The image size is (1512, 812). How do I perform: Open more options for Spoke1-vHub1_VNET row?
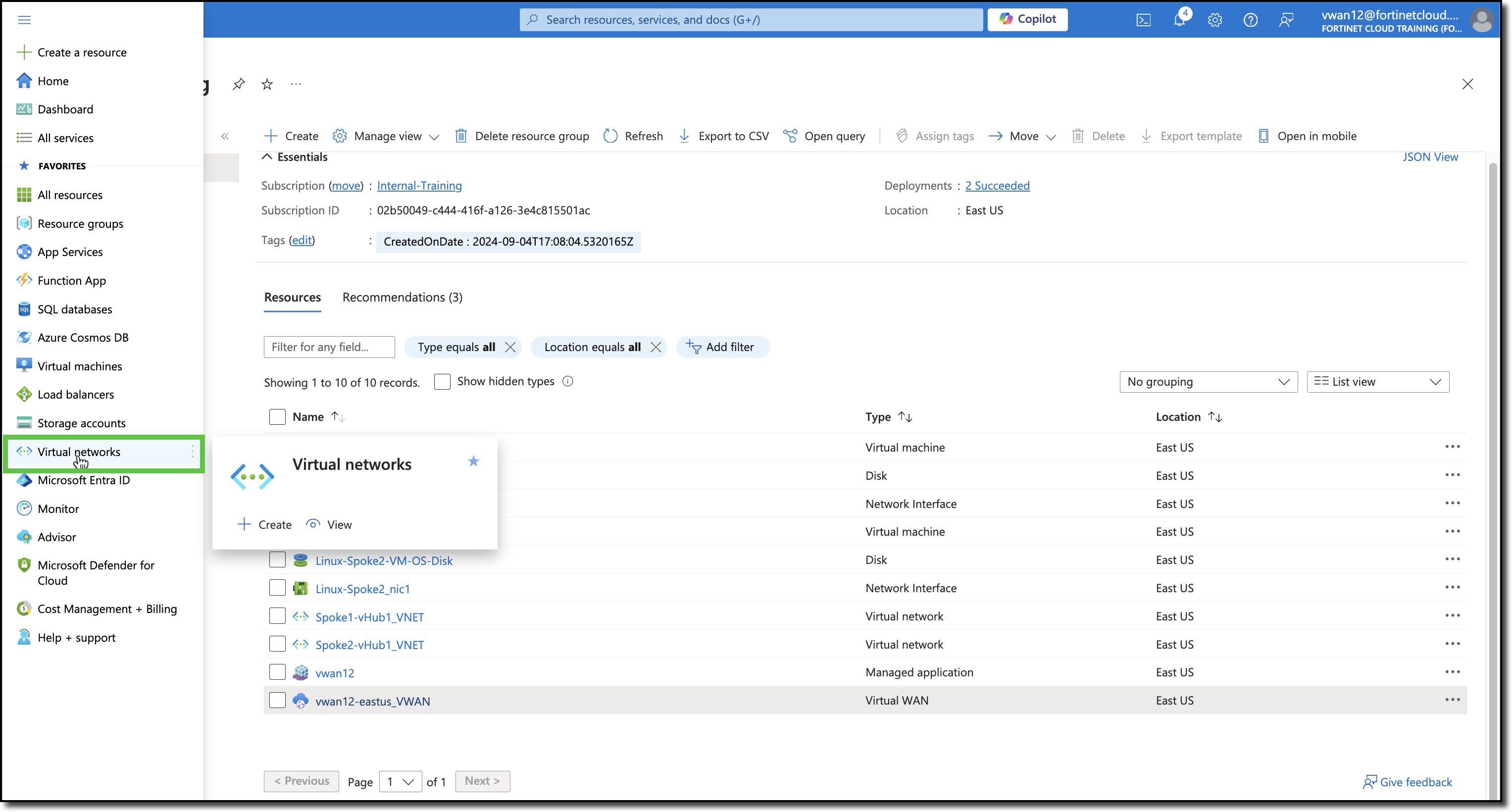(x=1452, y=615)
